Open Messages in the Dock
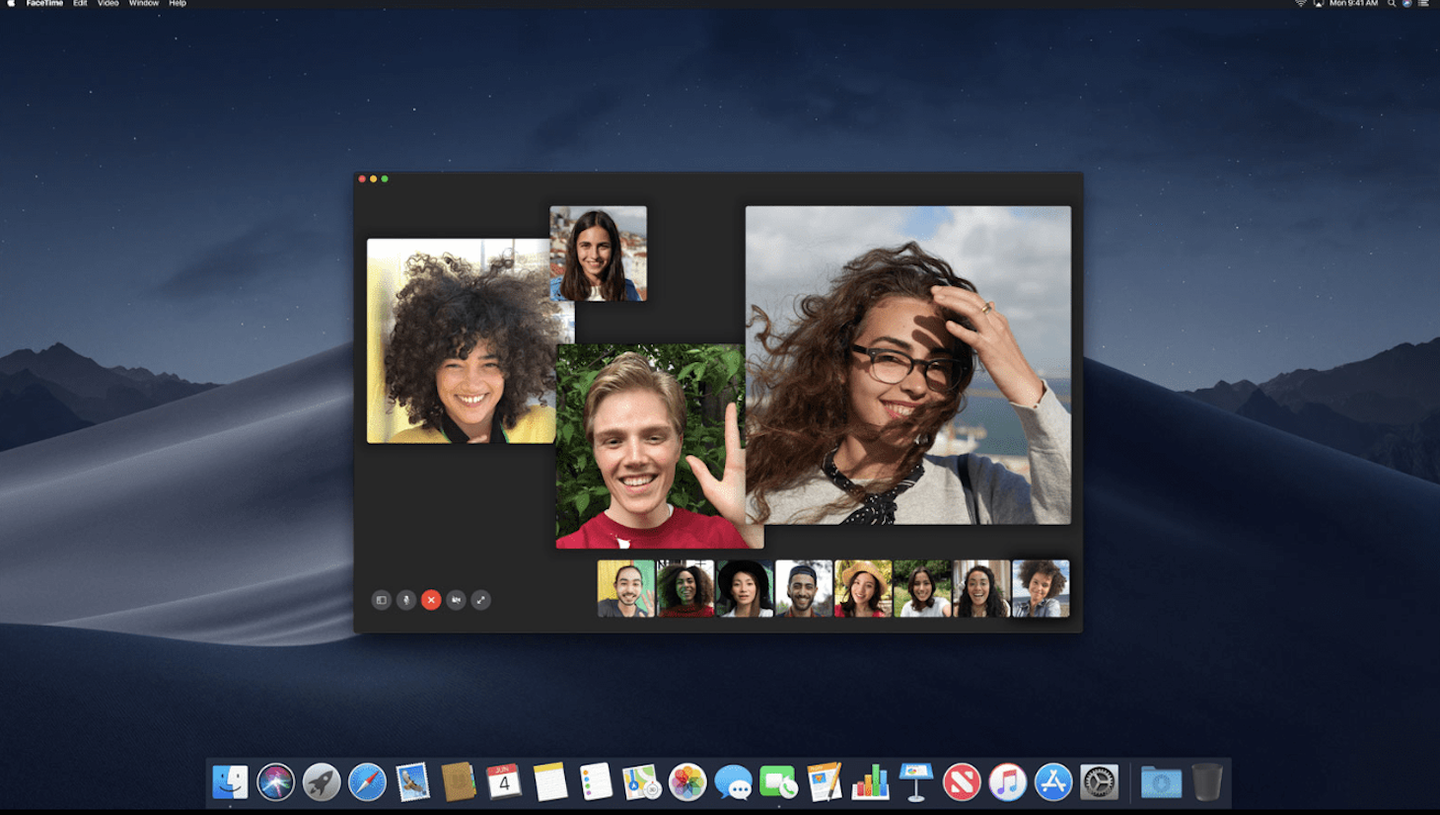 [x=733, y=782]
